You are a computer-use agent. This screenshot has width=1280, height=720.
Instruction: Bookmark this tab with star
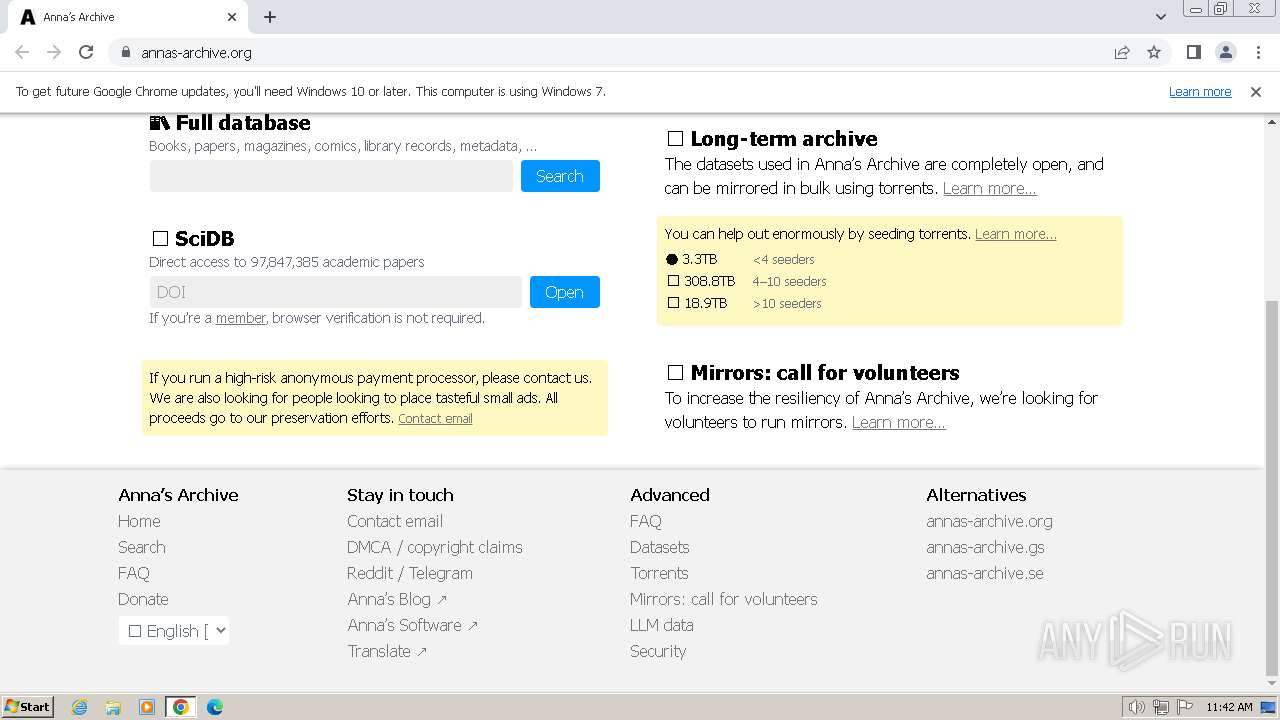pos(1154,52)
